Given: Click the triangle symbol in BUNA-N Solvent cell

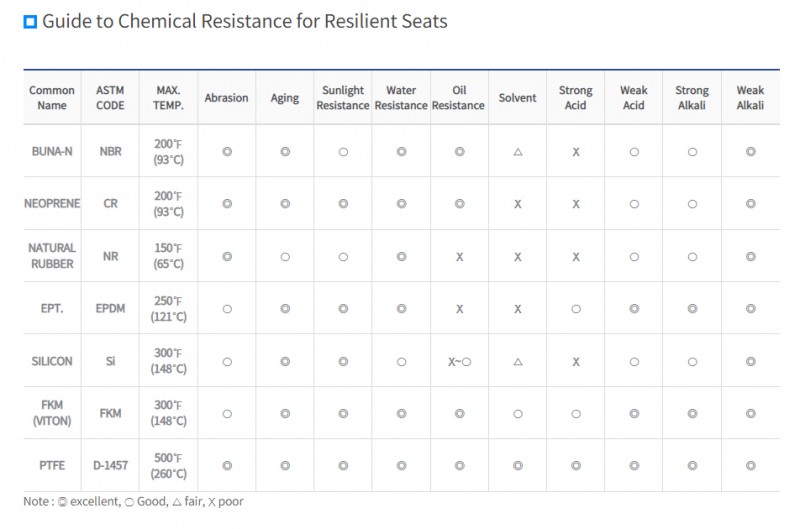Looking at the screenshot, I should (518, 152).
